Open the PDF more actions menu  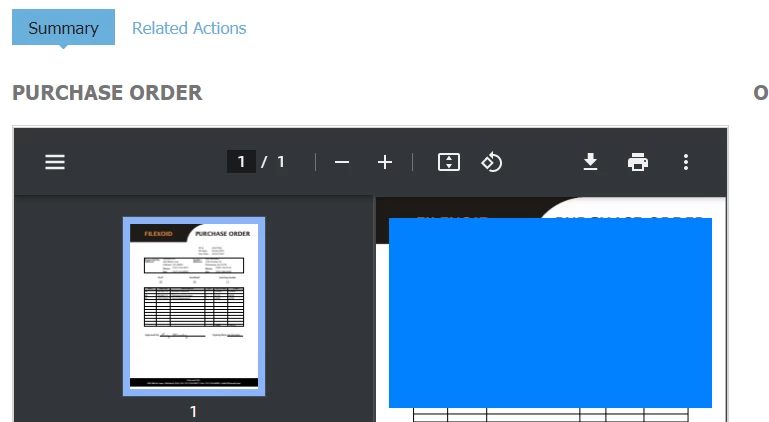[x=686, y=162]
